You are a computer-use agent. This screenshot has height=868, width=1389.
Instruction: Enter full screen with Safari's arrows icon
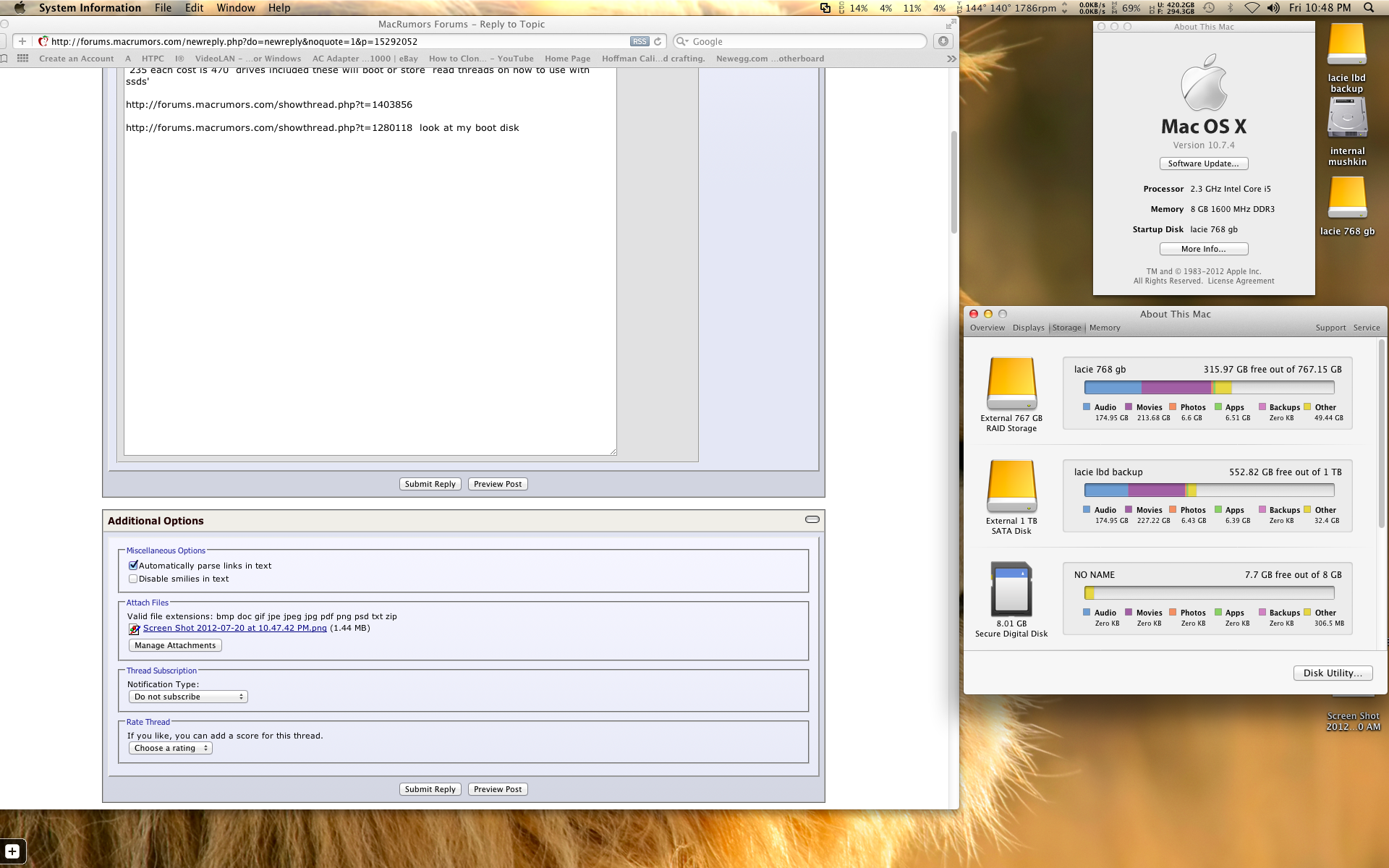coord(951,24)
